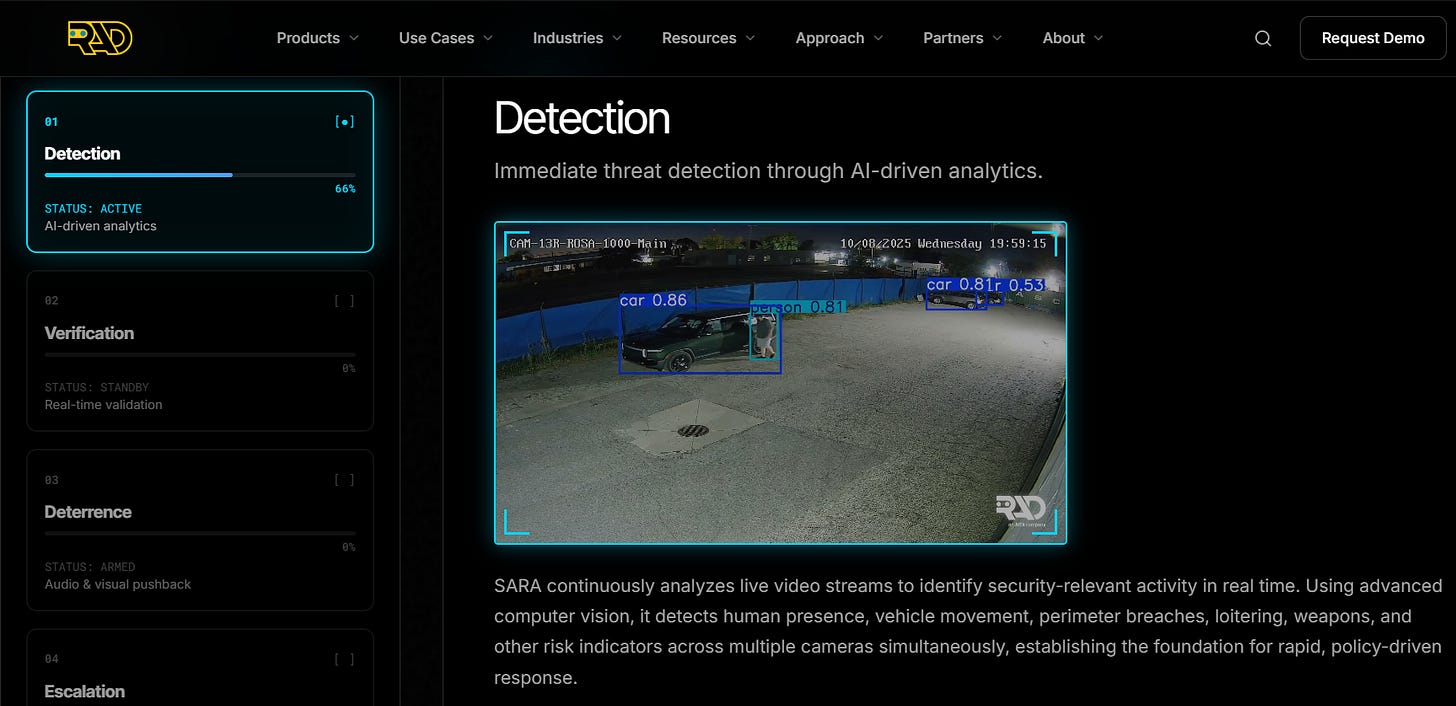Screen dimensions: 1456x706
Task: Click the RAD logo in header
Action: pyautogui.click(x=100, y=38)
